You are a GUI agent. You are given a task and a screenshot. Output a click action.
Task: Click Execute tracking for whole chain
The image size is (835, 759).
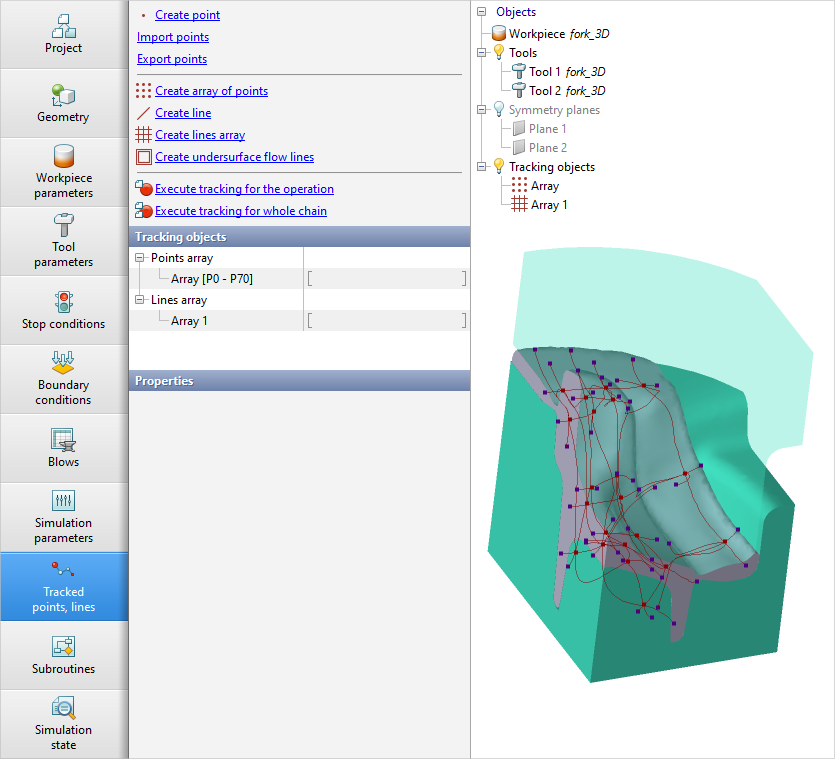[240, 211]
